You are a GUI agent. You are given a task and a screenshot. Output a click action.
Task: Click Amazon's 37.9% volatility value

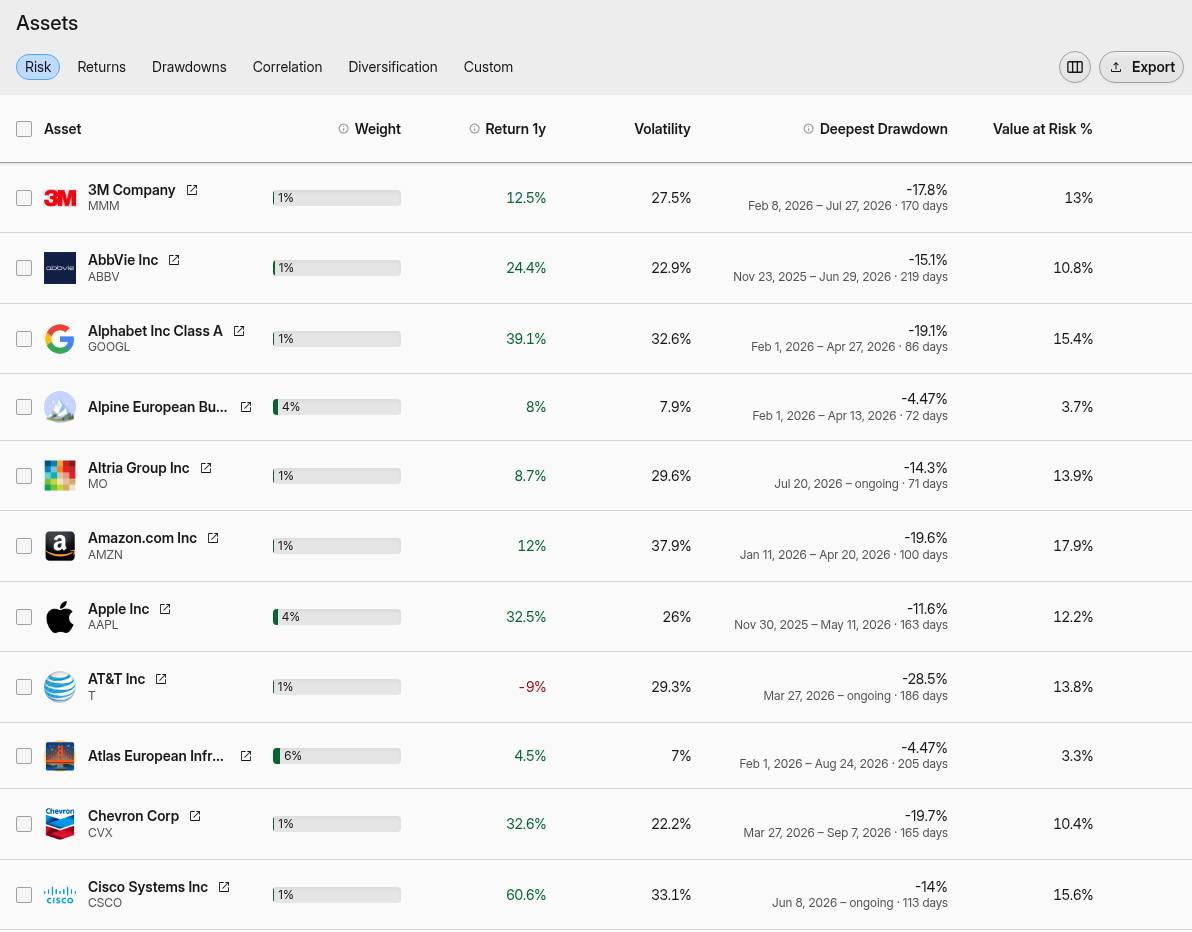click(670, 546)
